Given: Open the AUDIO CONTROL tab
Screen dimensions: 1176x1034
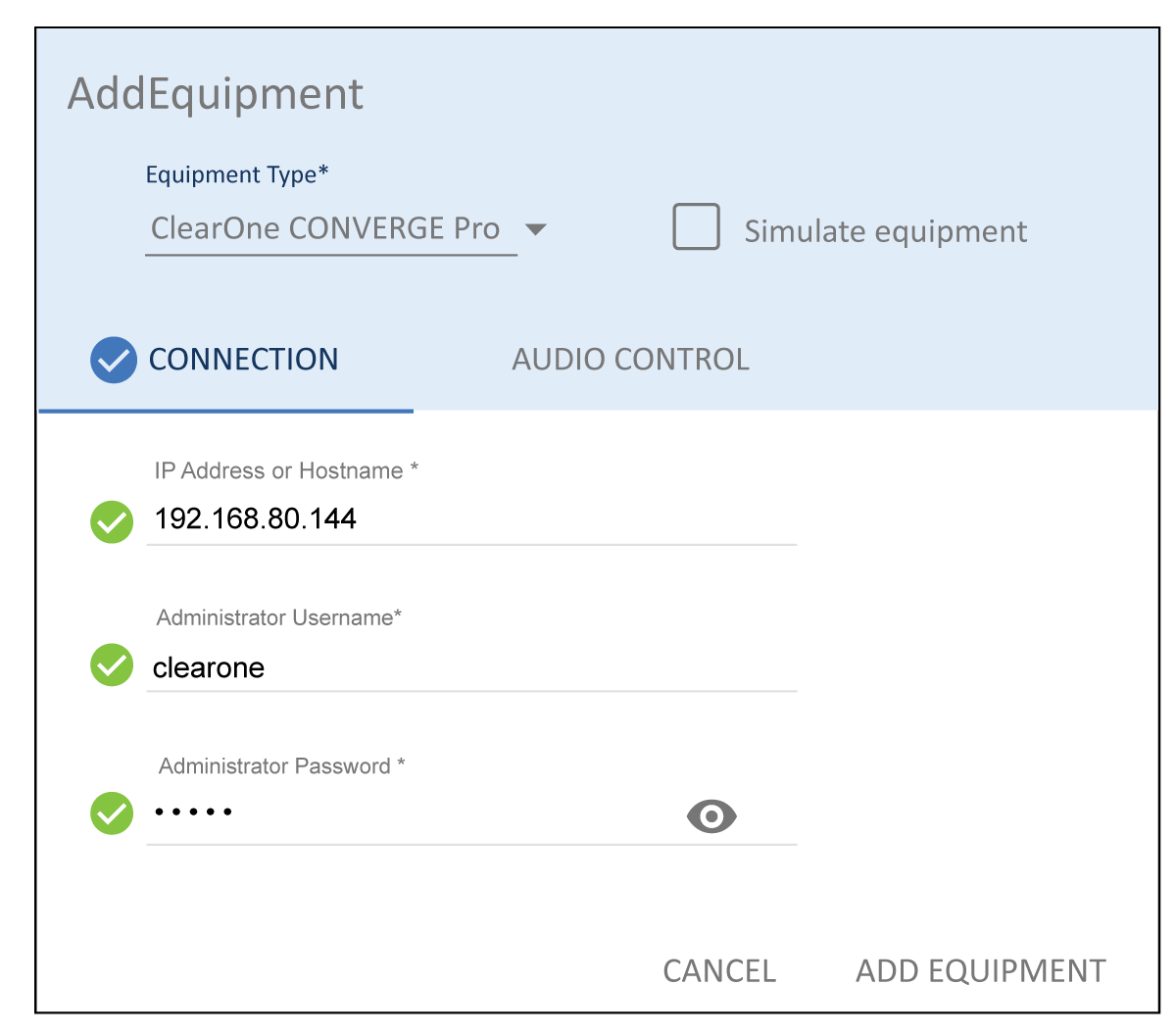Looking at the screenshot, I should click(x=630, y=360).
